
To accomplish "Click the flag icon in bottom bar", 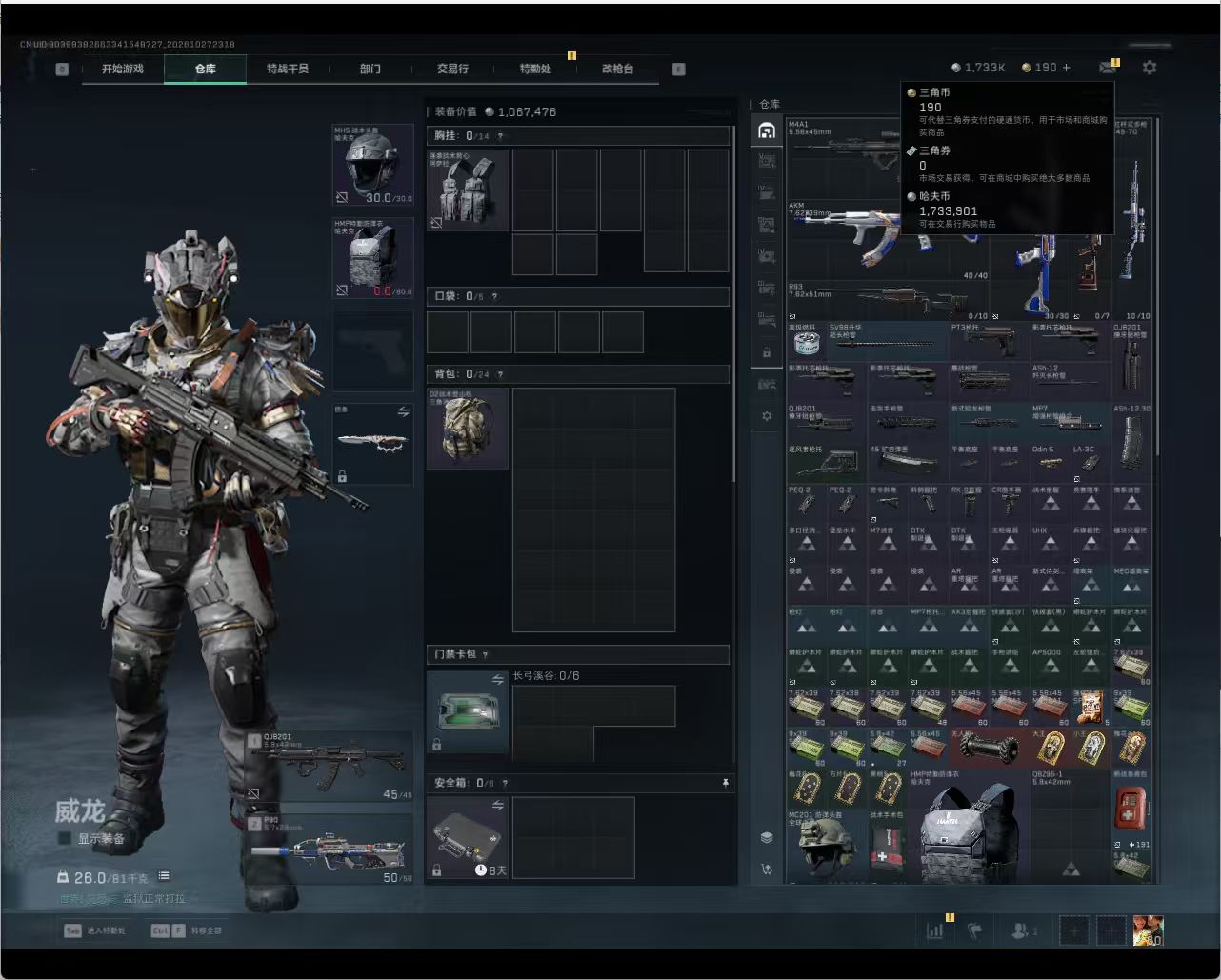I will pyautogui.click(x=974, y=930).
